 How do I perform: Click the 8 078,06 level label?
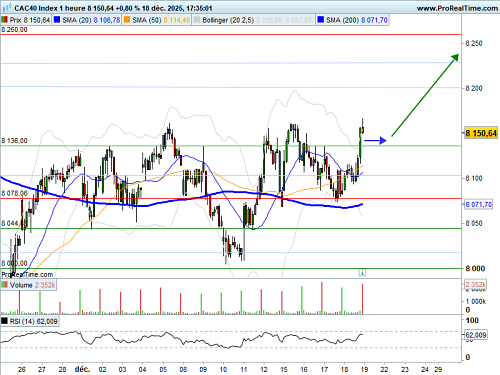(x=14, y=193)
